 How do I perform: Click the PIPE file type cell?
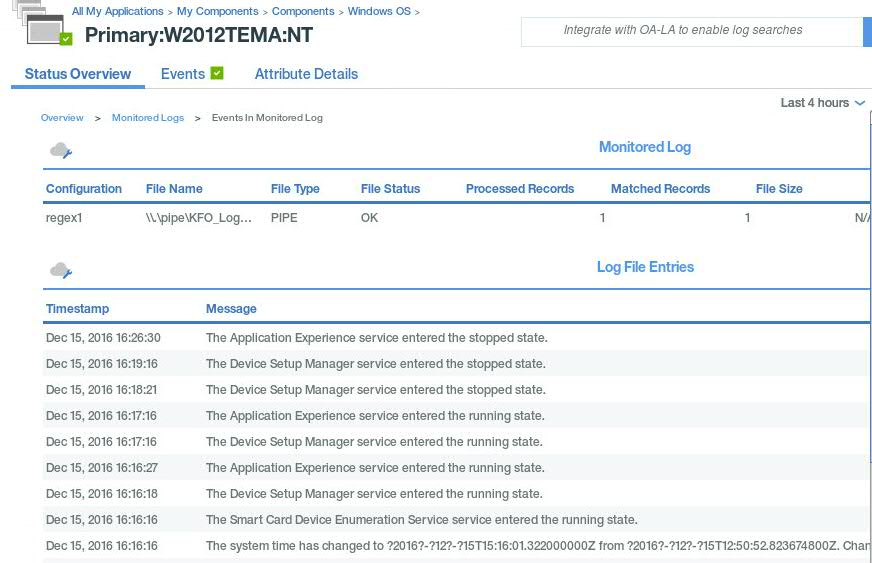point(284,218)
